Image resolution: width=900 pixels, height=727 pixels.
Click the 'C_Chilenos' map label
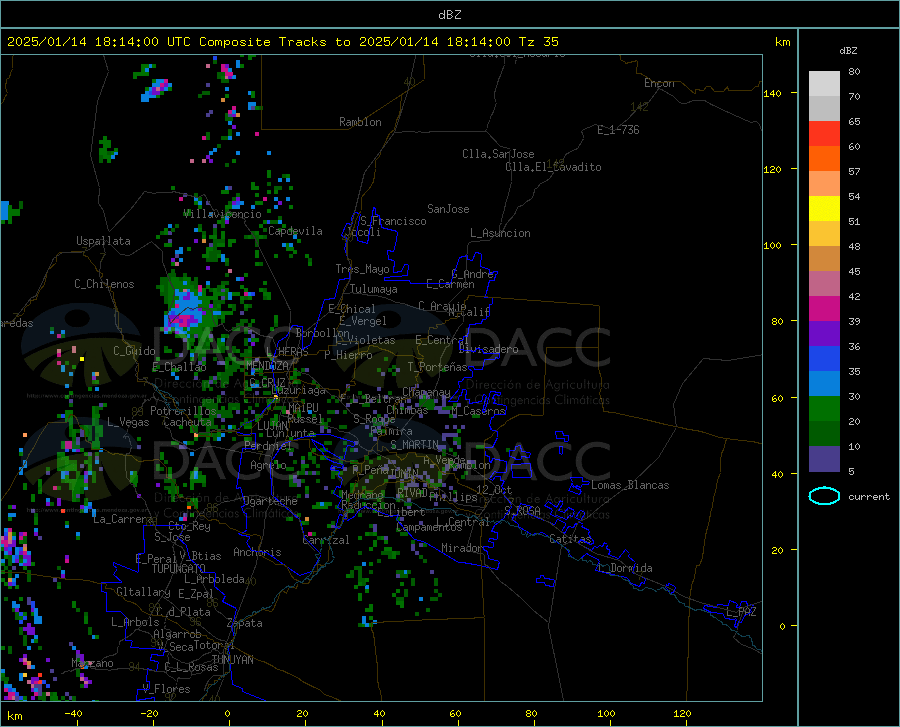click(104, 284)
